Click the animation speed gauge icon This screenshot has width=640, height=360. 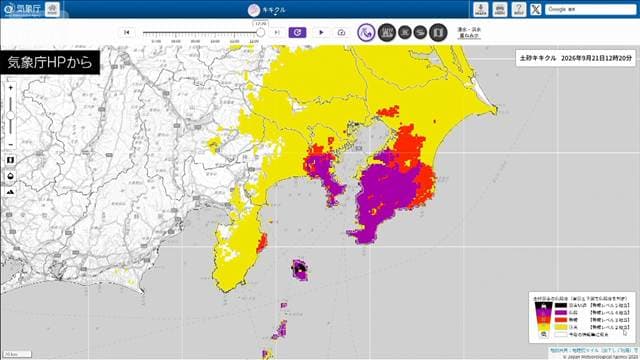click(x=342, y=32)
